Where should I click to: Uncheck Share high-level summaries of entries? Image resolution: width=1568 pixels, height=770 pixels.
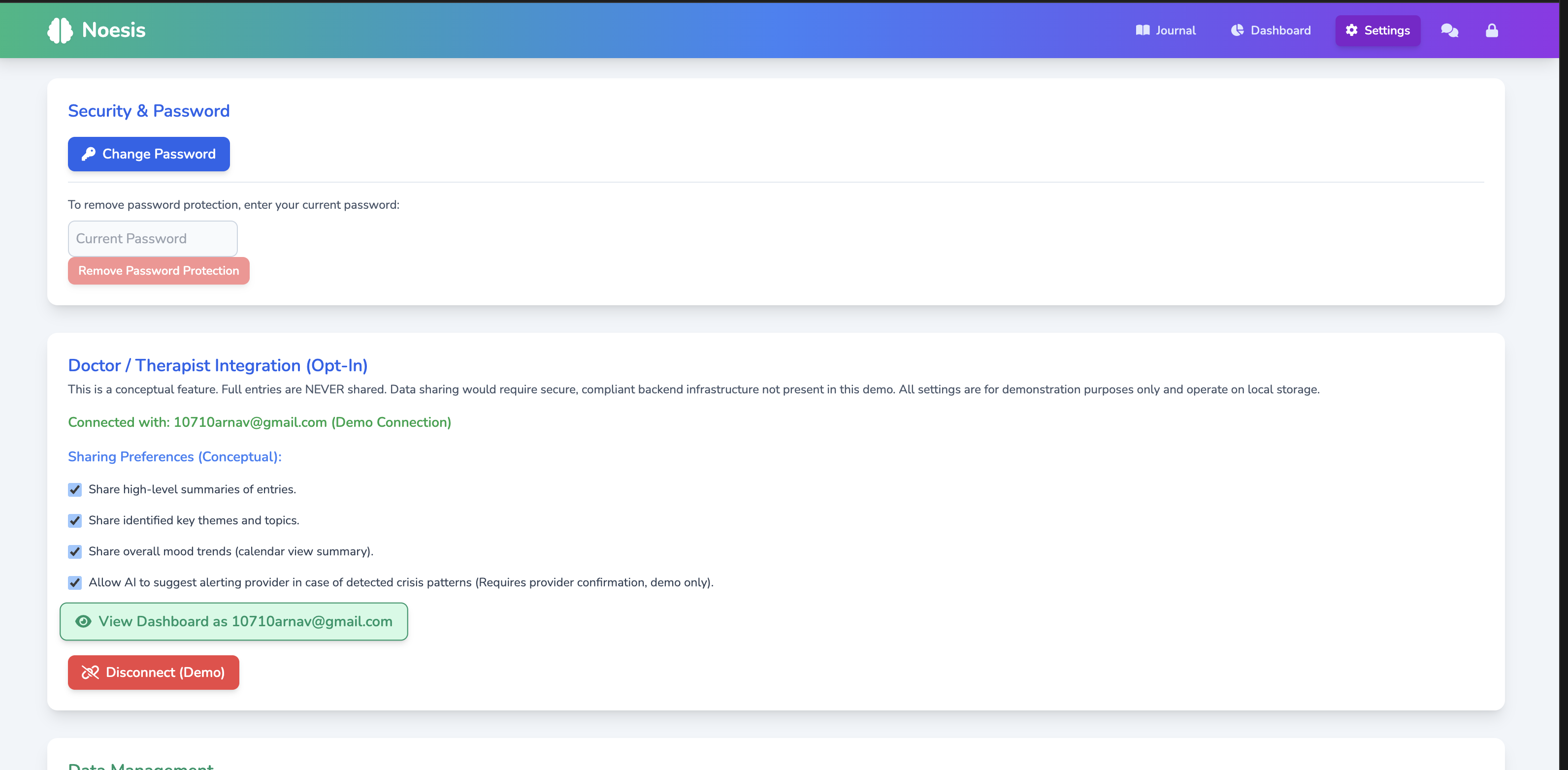pyautogui.click(x=75, y=489)
